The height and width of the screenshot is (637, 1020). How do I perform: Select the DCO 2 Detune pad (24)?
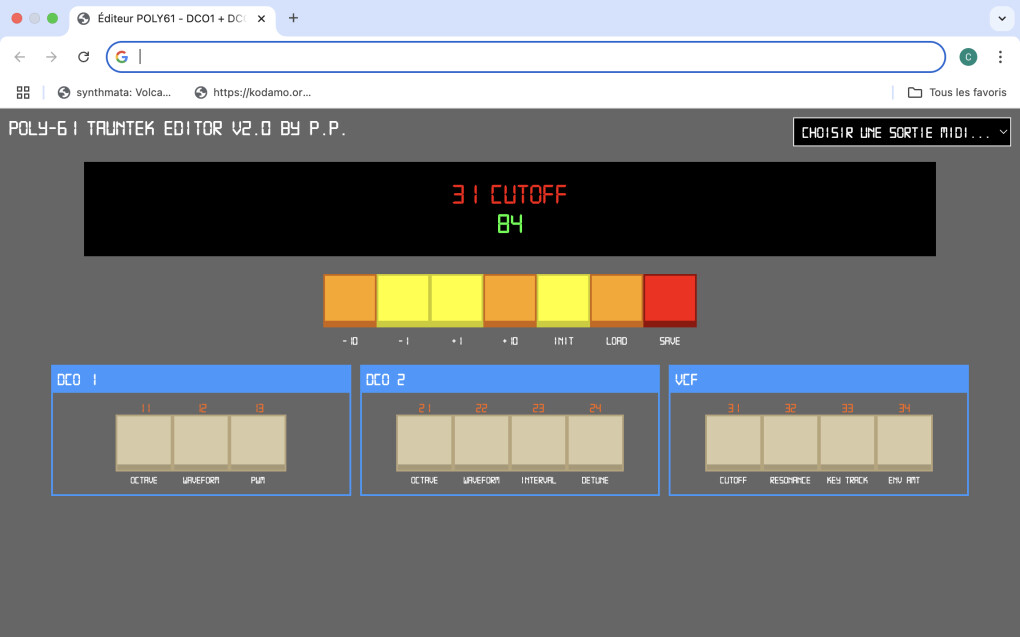596,443
